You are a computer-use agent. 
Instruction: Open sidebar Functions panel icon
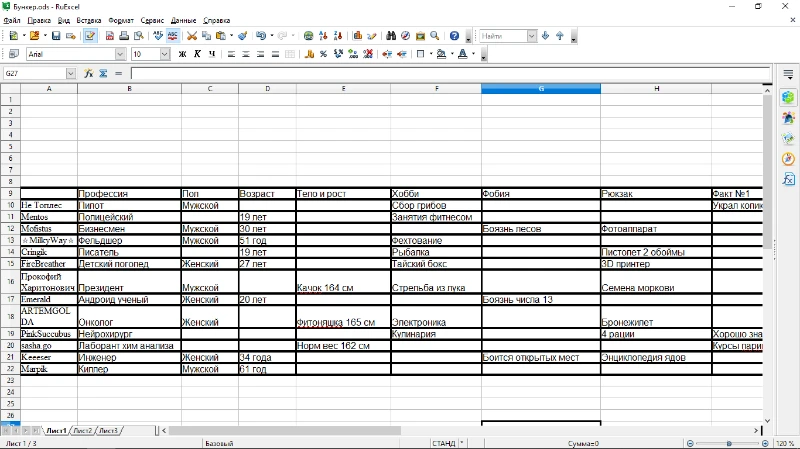click(788, 179)
